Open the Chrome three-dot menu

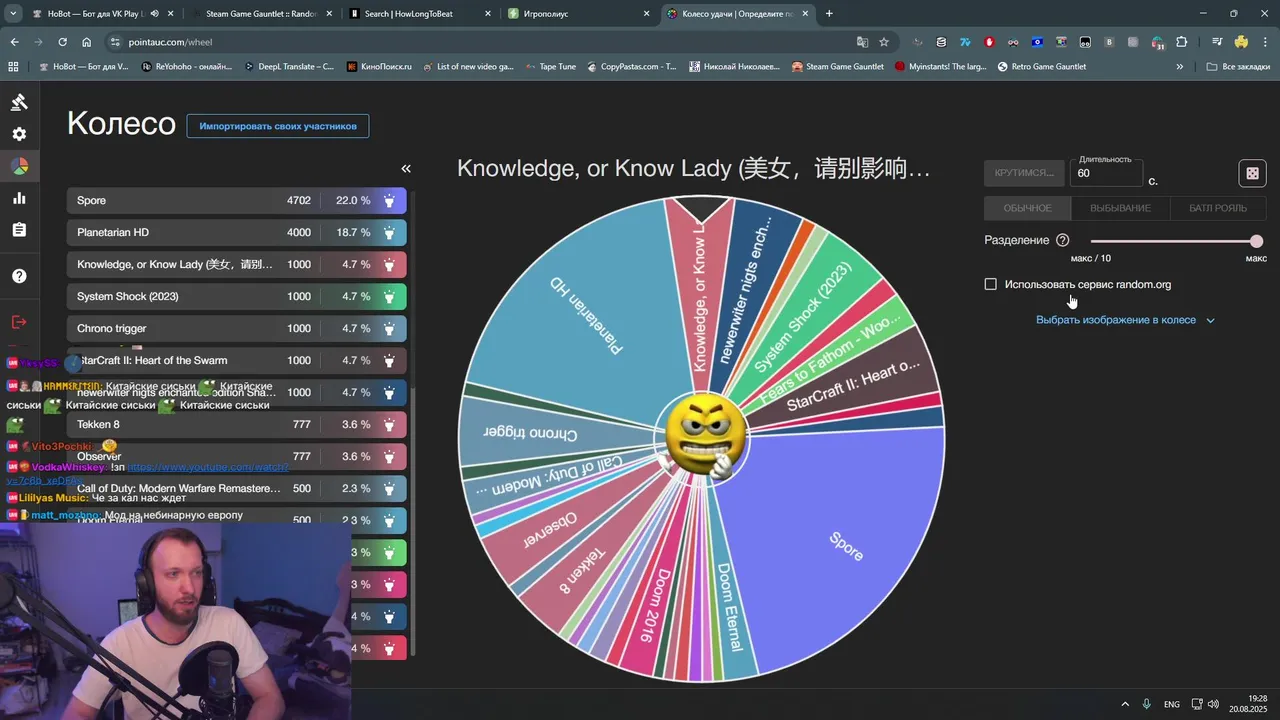1265,42
